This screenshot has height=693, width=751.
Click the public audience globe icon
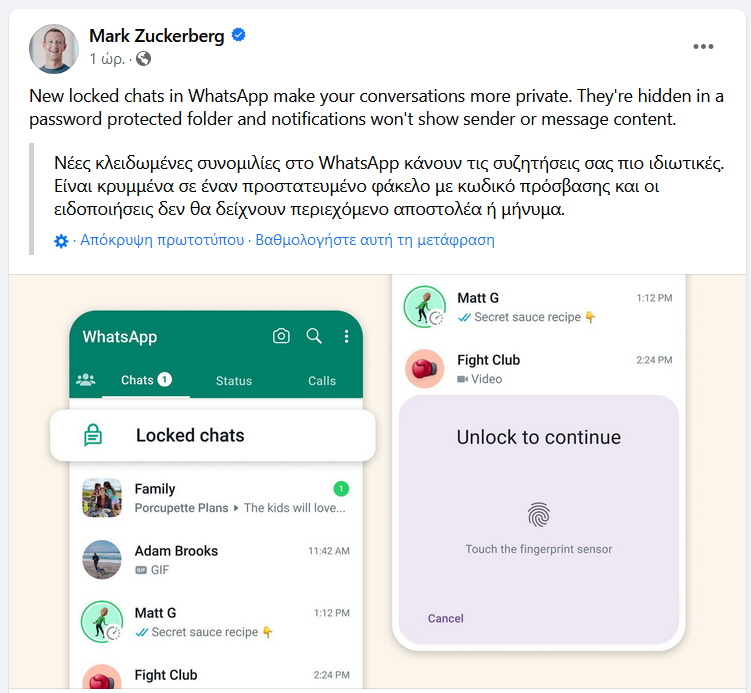tap(143, 59)
